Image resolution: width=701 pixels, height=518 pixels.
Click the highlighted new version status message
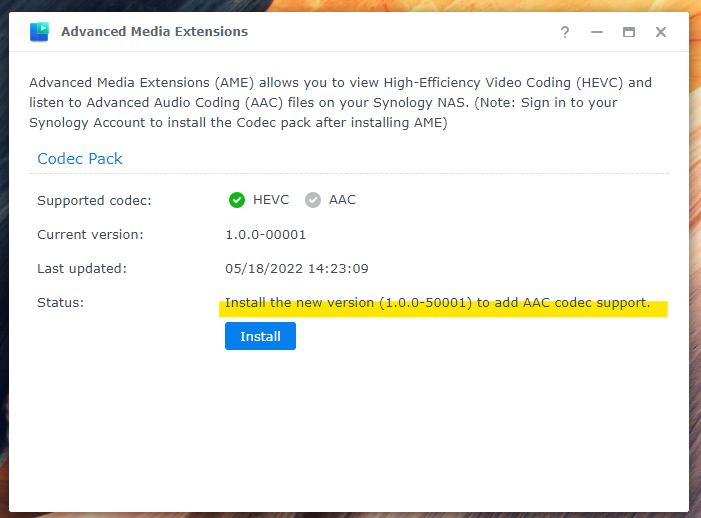tap(437, 303)
